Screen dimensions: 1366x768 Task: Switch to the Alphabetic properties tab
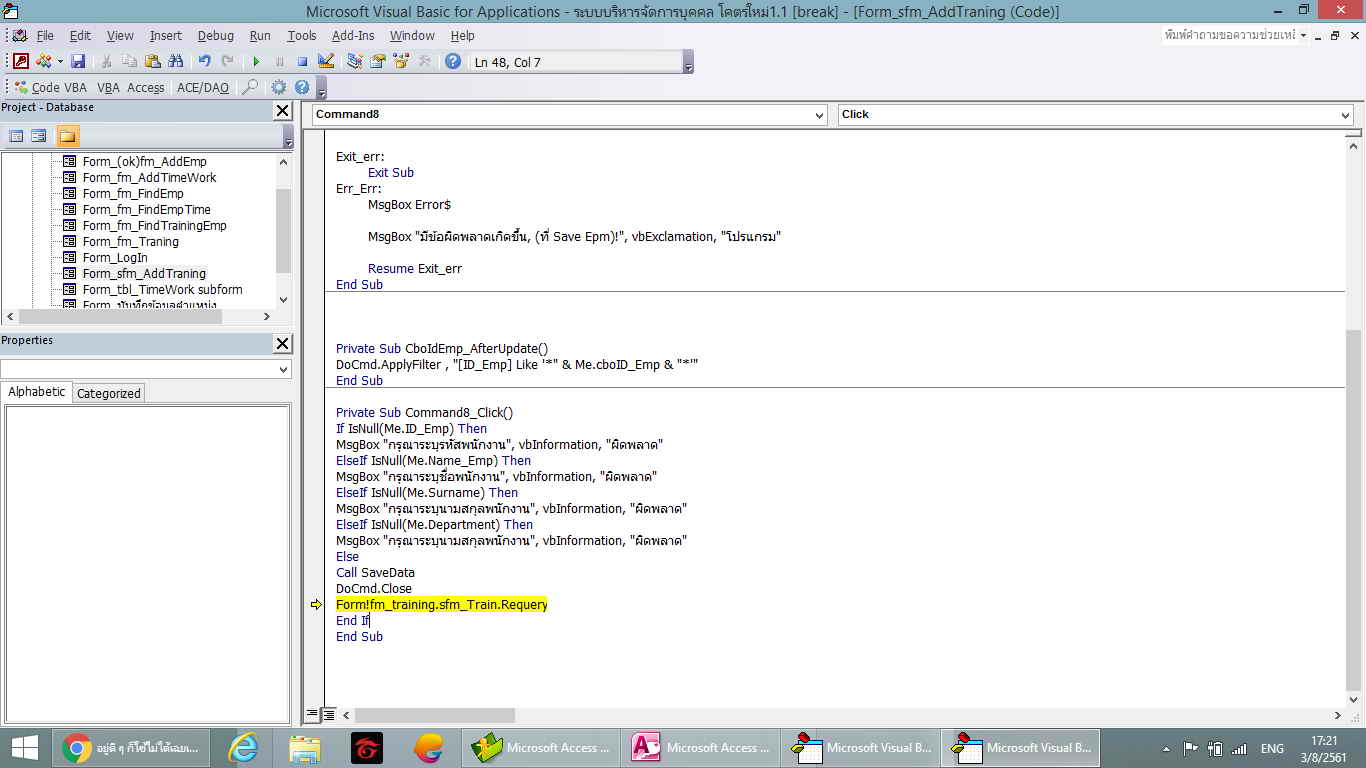point(37,392)
